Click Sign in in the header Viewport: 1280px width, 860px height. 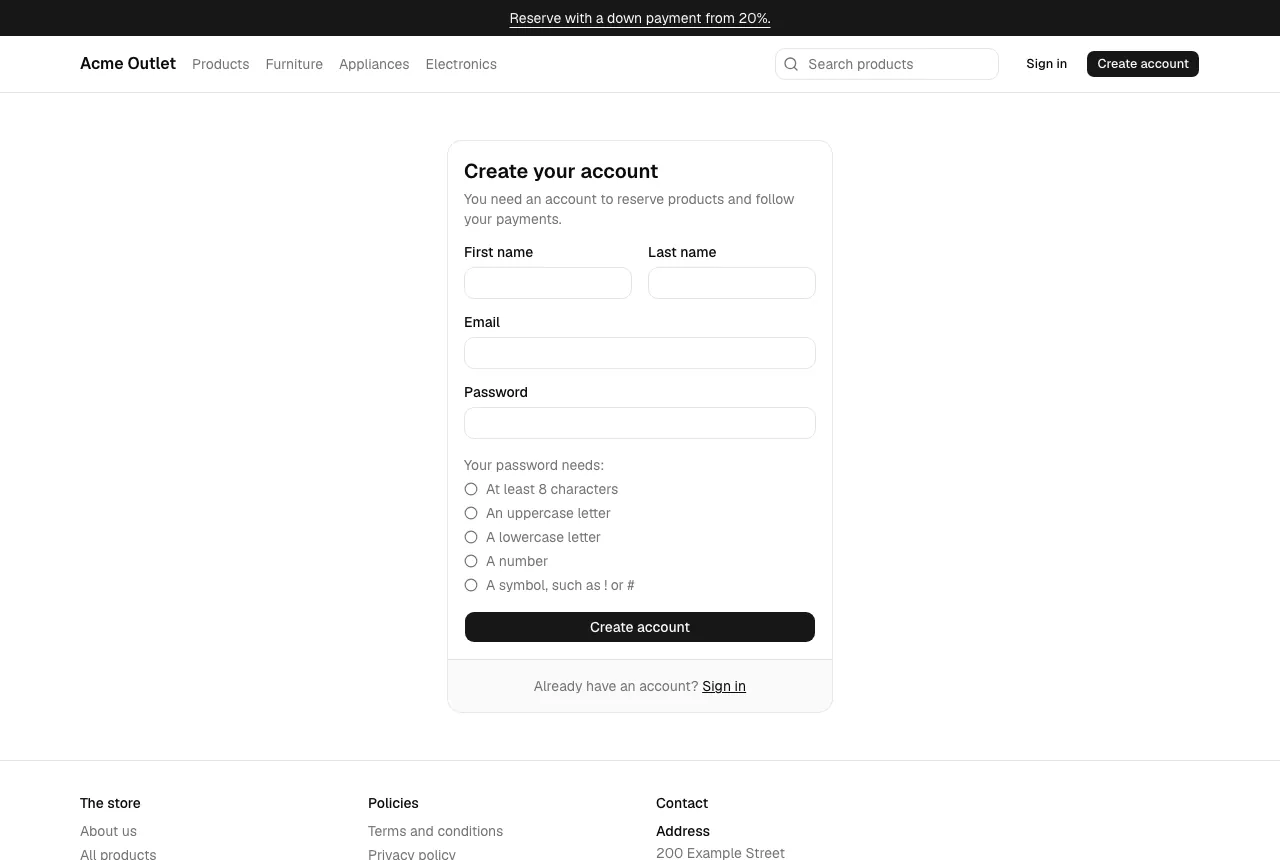click(1046, 64)
